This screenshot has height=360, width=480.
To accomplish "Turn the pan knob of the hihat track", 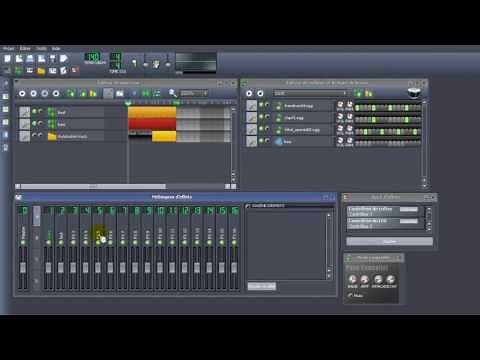I will (x=349, y=128).
